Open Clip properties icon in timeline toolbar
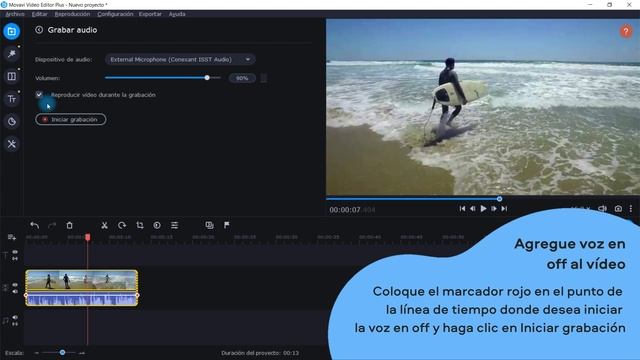This screenshot has width=640, height=360. coord(174,225)
